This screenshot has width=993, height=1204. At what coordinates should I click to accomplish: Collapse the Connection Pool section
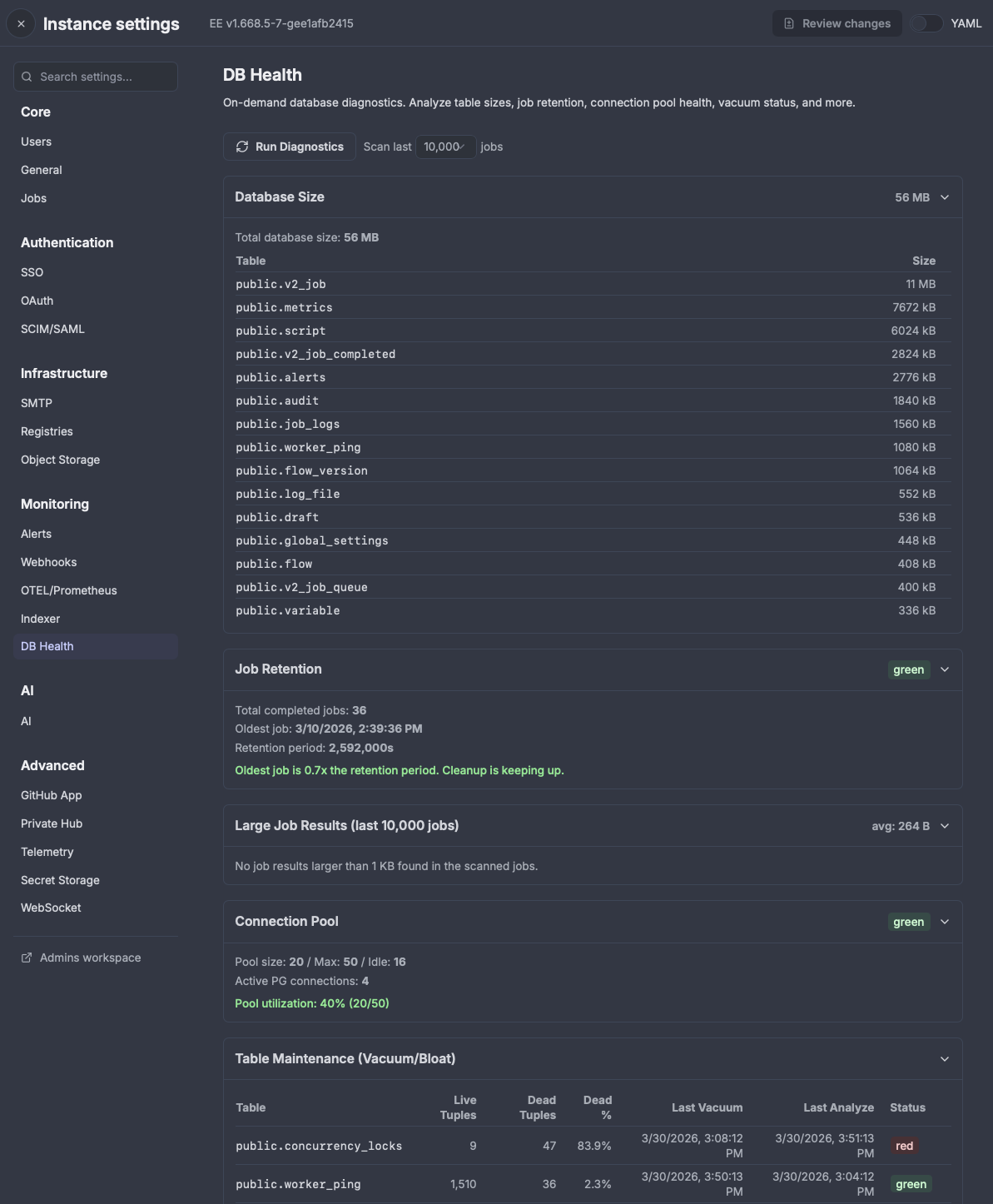(x=945, y=922)
